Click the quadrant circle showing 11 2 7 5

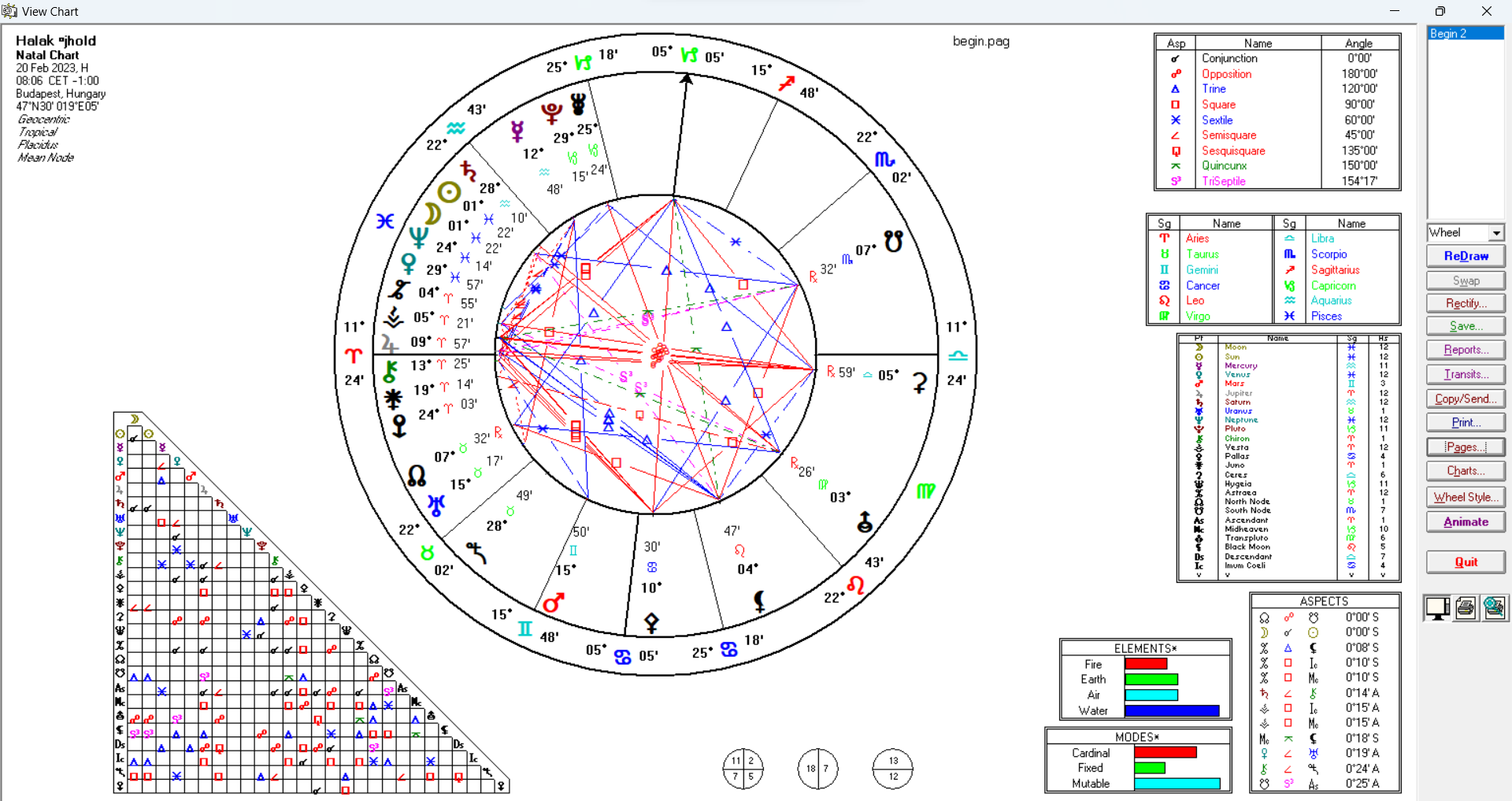coord(743,769)
